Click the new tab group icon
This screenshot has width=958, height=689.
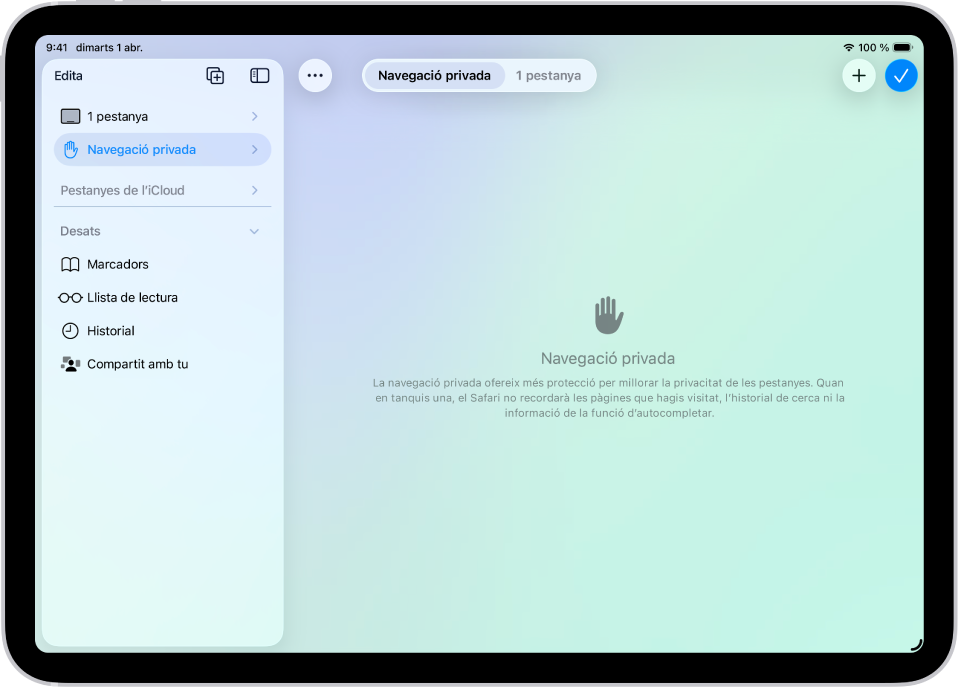pyautogui.click(x=215, y=76)
